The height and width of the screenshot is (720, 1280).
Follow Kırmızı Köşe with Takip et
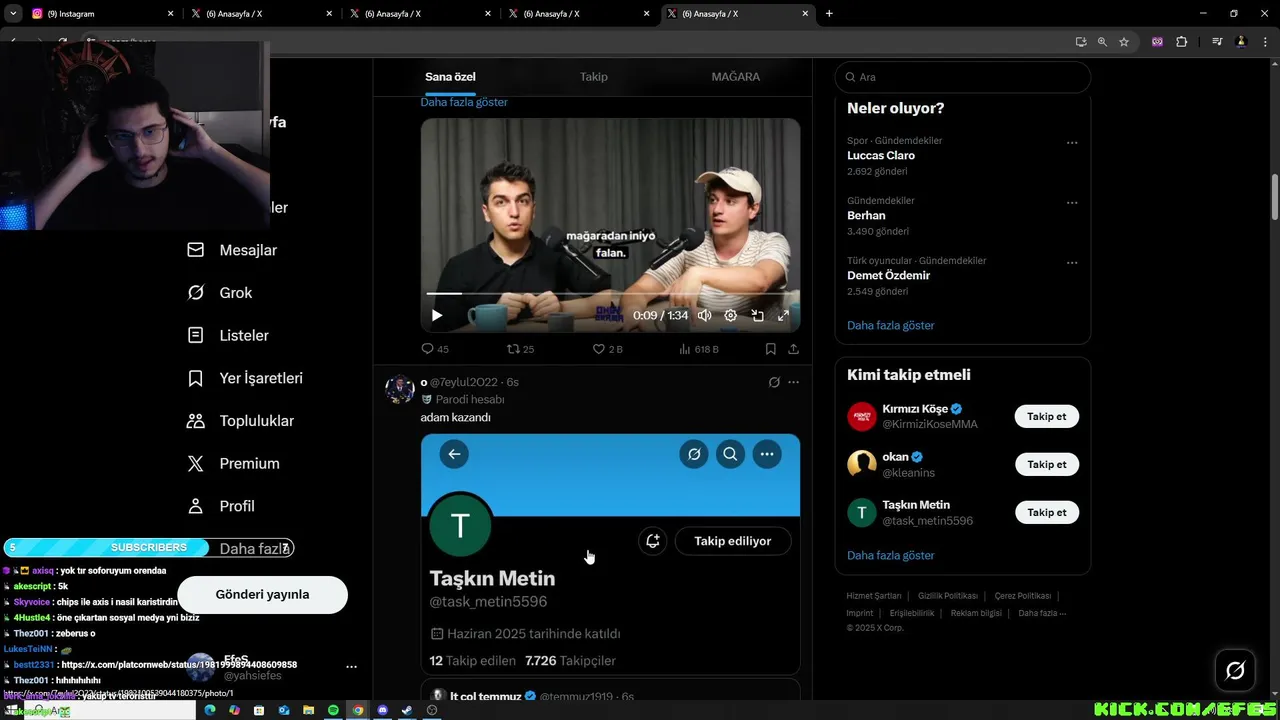1047,416
